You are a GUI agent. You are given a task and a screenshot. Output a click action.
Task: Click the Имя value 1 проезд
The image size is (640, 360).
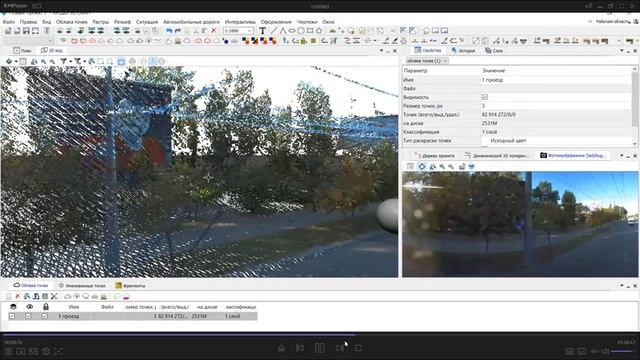(492, 80)
